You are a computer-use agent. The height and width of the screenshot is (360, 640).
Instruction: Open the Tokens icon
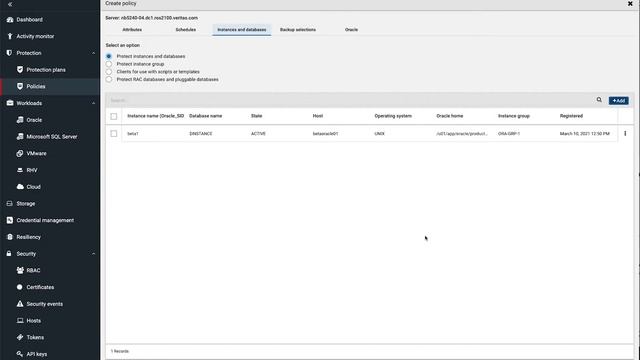pyautogui.click(x=20, y=337)
